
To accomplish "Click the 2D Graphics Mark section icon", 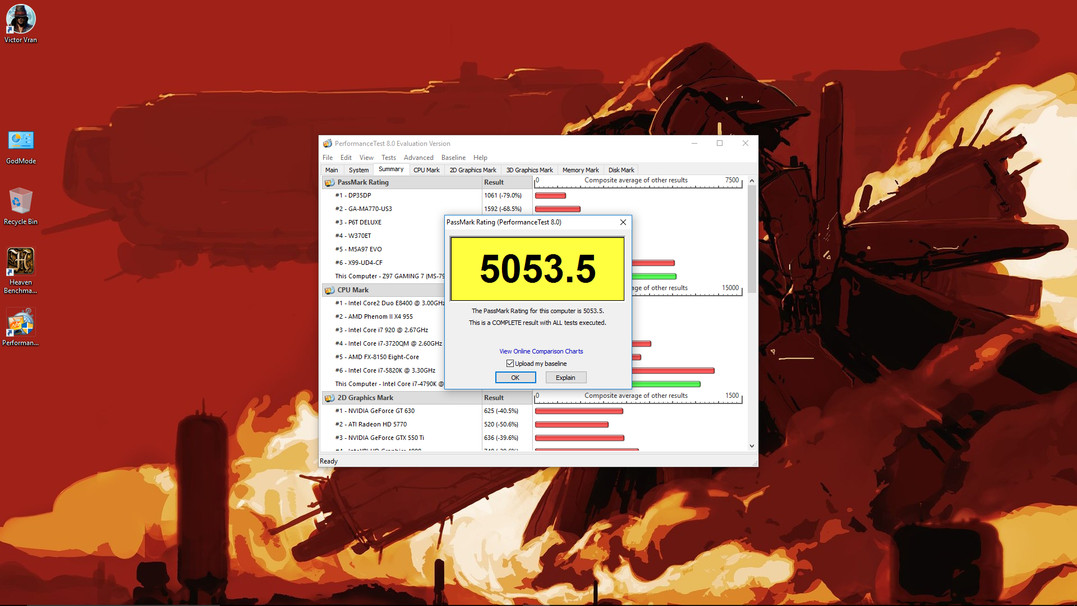I will click(x=330, y=398).
